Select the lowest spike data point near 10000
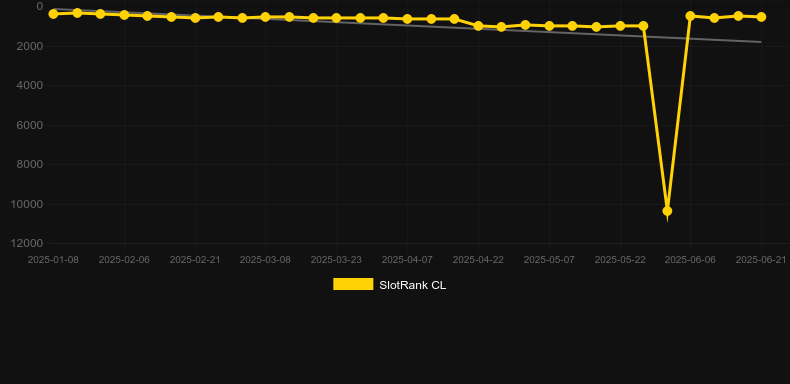Image resolution: width=790 pixels, height=384 pixels. pyautogui.click(x=667, y=211)
